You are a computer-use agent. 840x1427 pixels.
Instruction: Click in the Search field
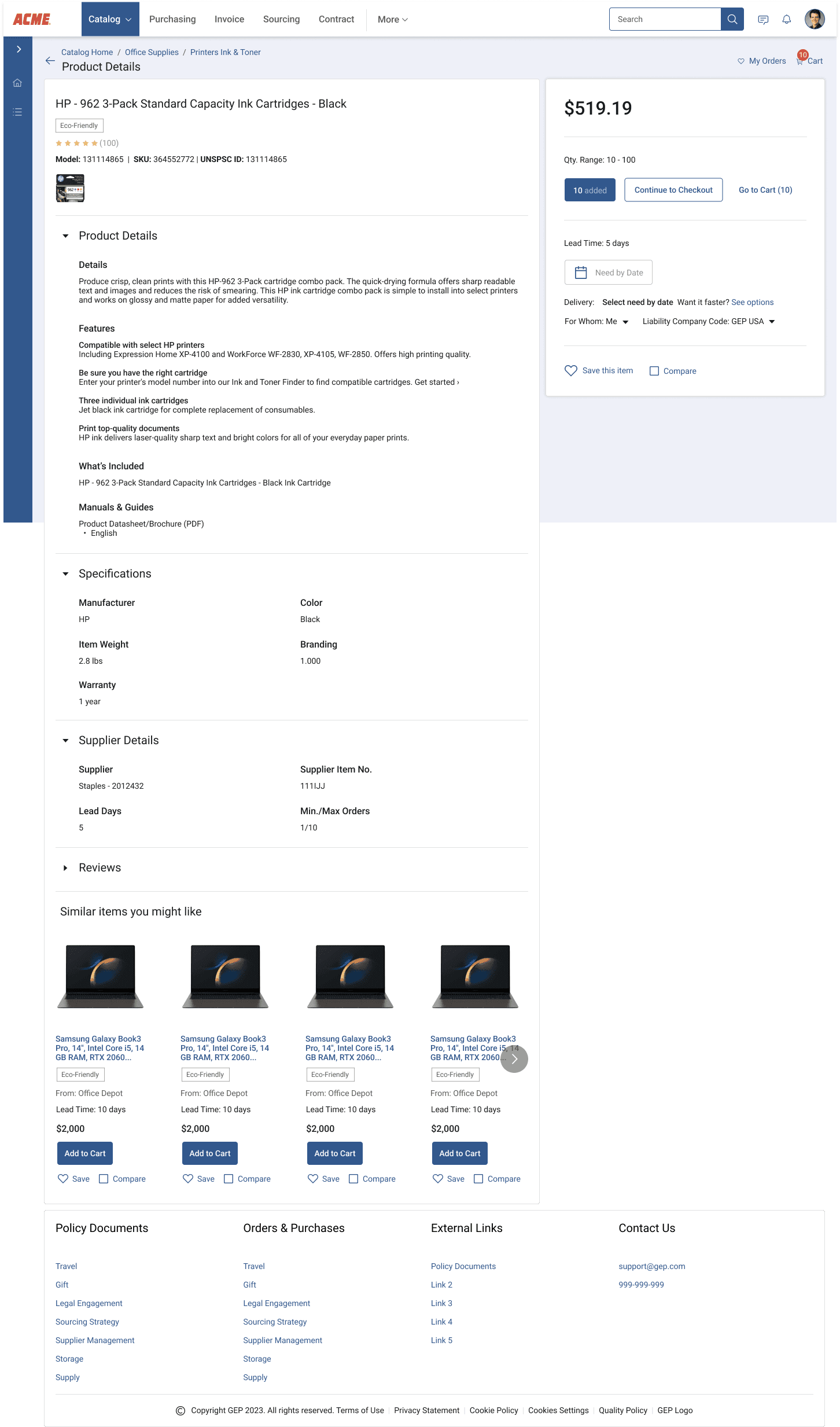[x=665, y=19]
